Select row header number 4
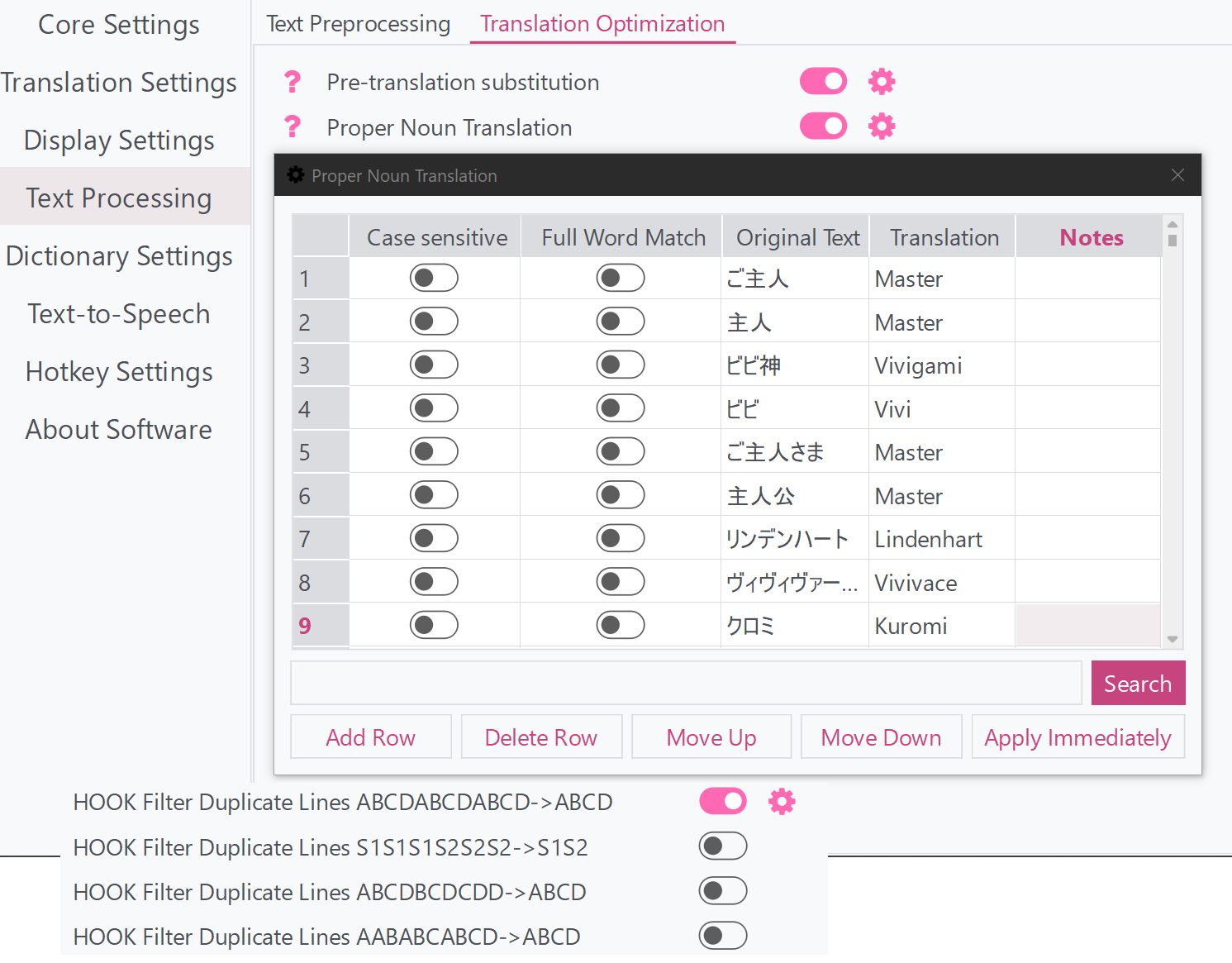 [x=321, y=408]
